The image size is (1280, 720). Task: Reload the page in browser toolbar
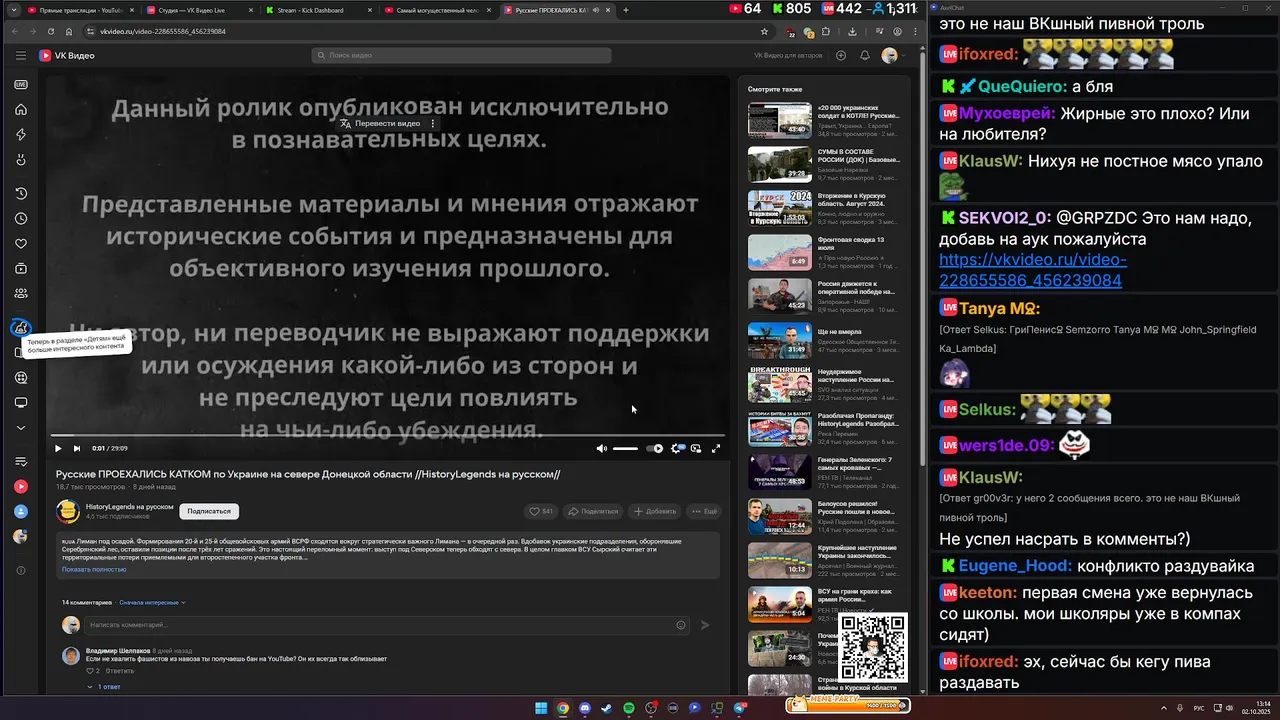click(51, 31)
